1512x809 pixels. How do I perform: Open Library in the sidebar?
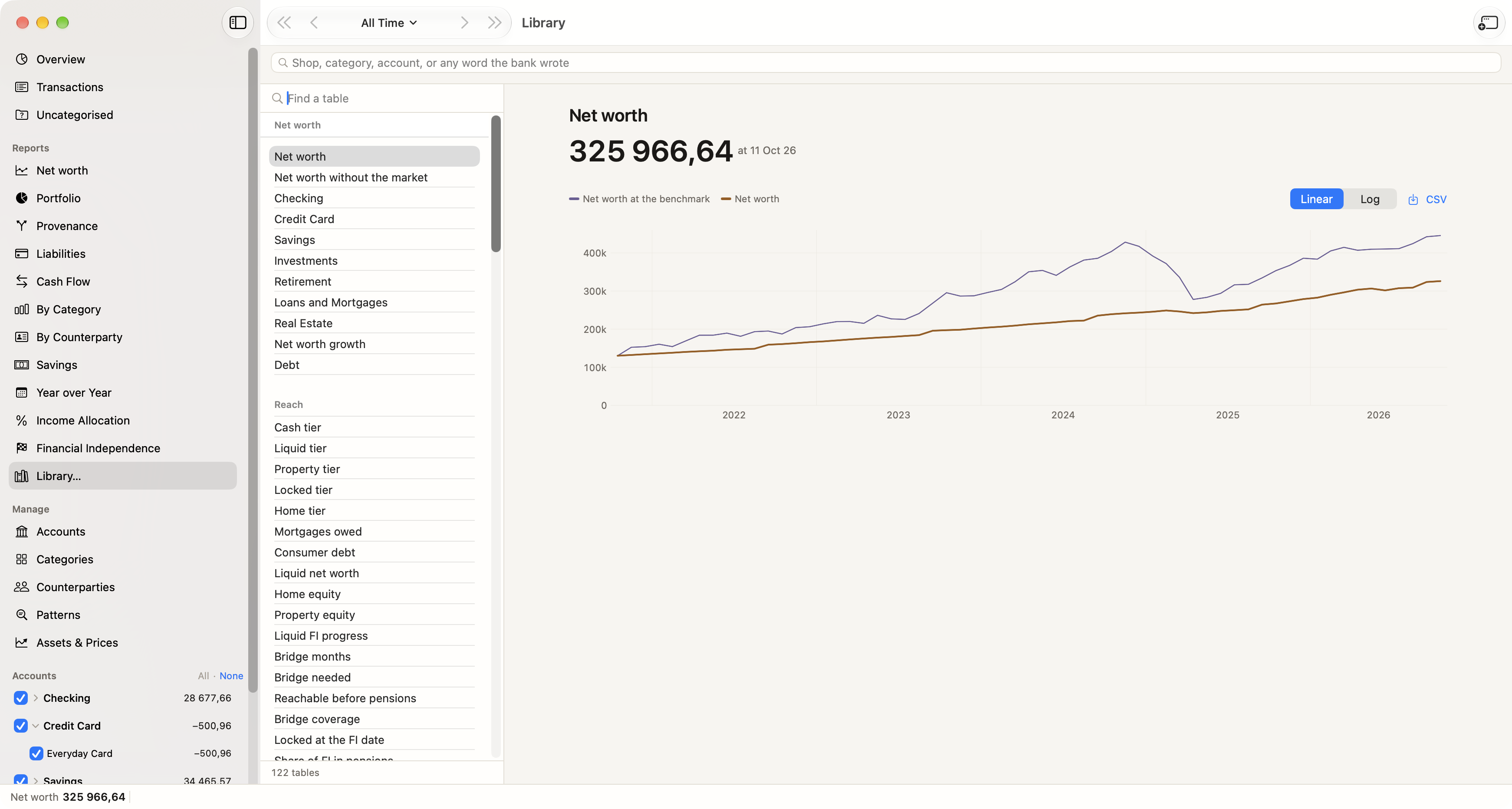point(123,476)
